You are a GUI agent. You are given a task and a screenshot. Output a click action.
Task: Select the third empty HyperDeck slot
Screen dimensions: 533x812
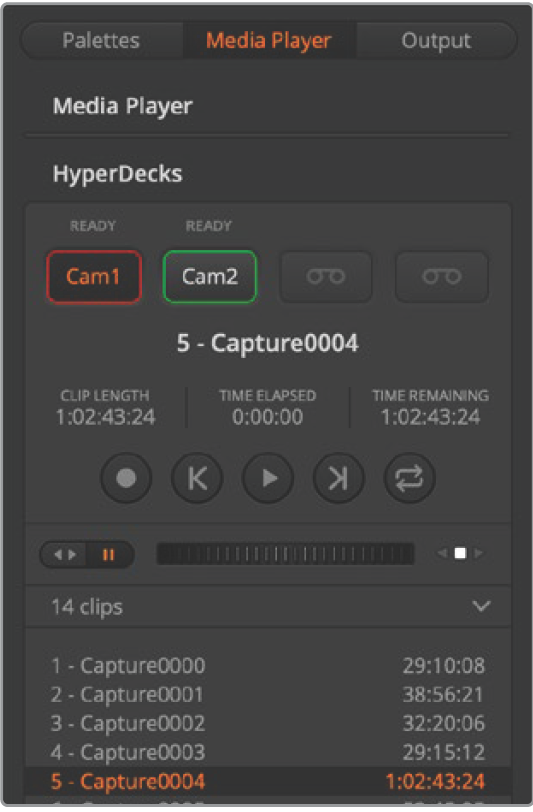tap(326, 277)
